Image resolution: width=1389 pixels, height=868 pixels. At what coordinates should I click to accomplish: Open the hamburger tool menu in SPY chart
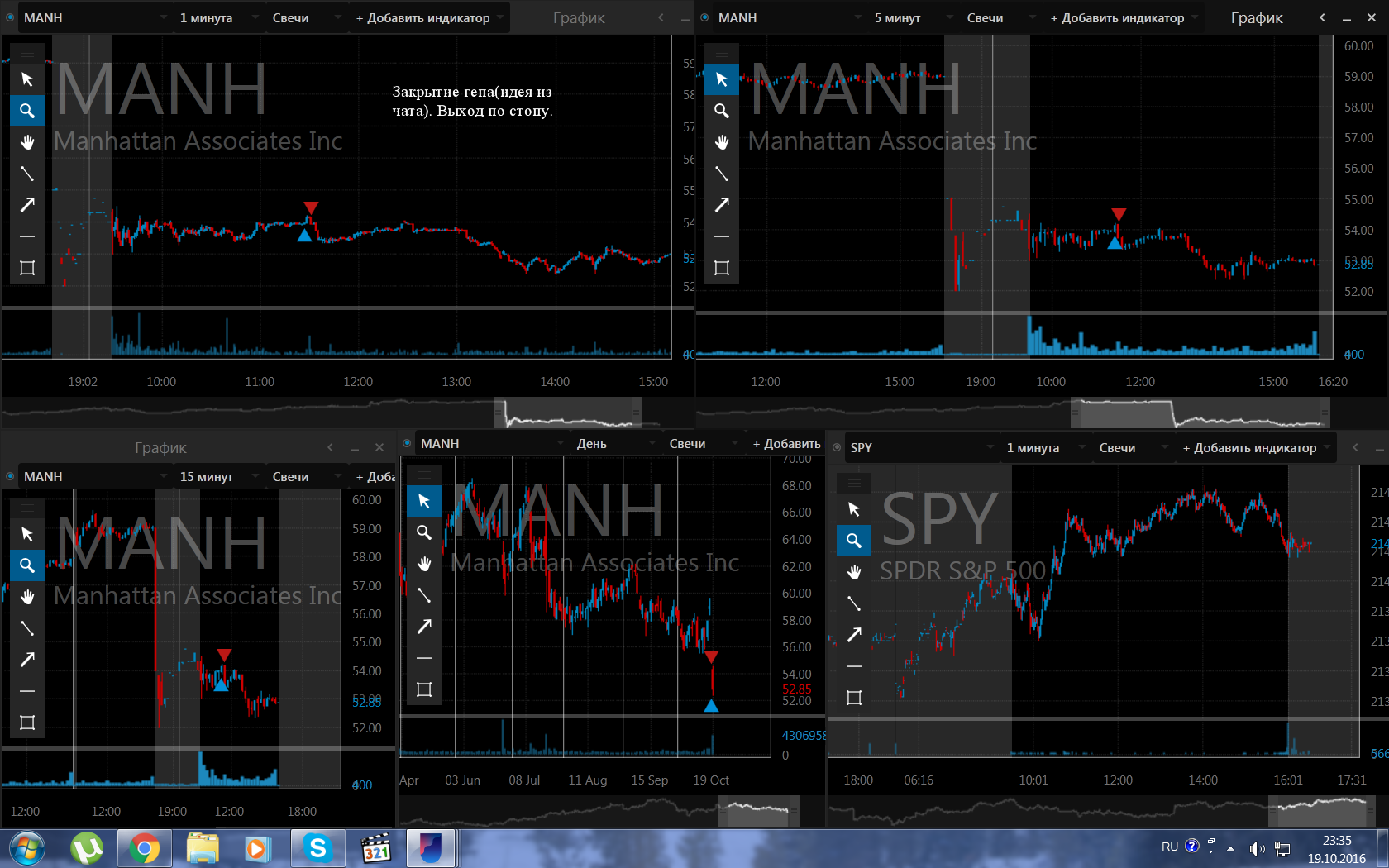click(x=854, y=484)
